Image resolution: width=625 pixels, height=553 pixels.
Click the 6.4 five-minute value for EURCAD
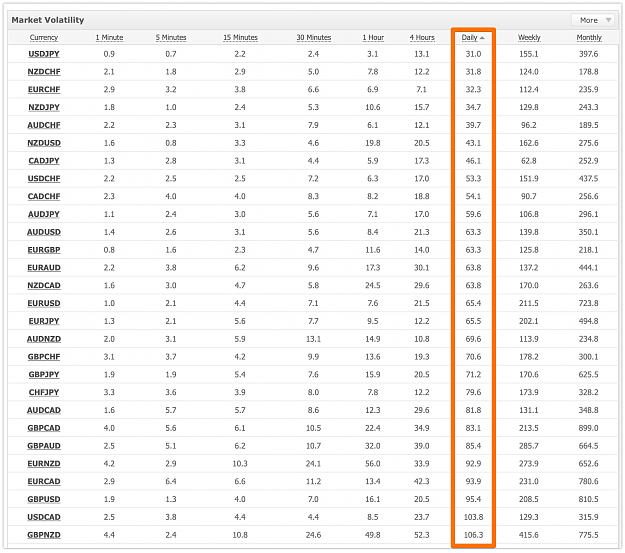(171, 482)
